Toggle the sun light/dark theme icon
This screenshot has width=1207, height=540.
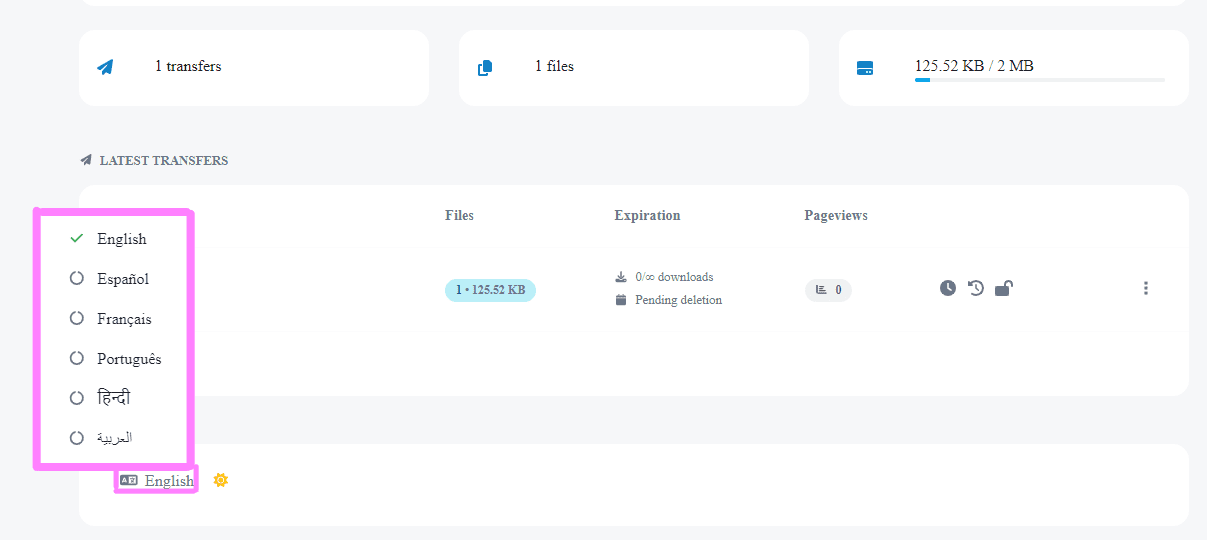[221, 480]
